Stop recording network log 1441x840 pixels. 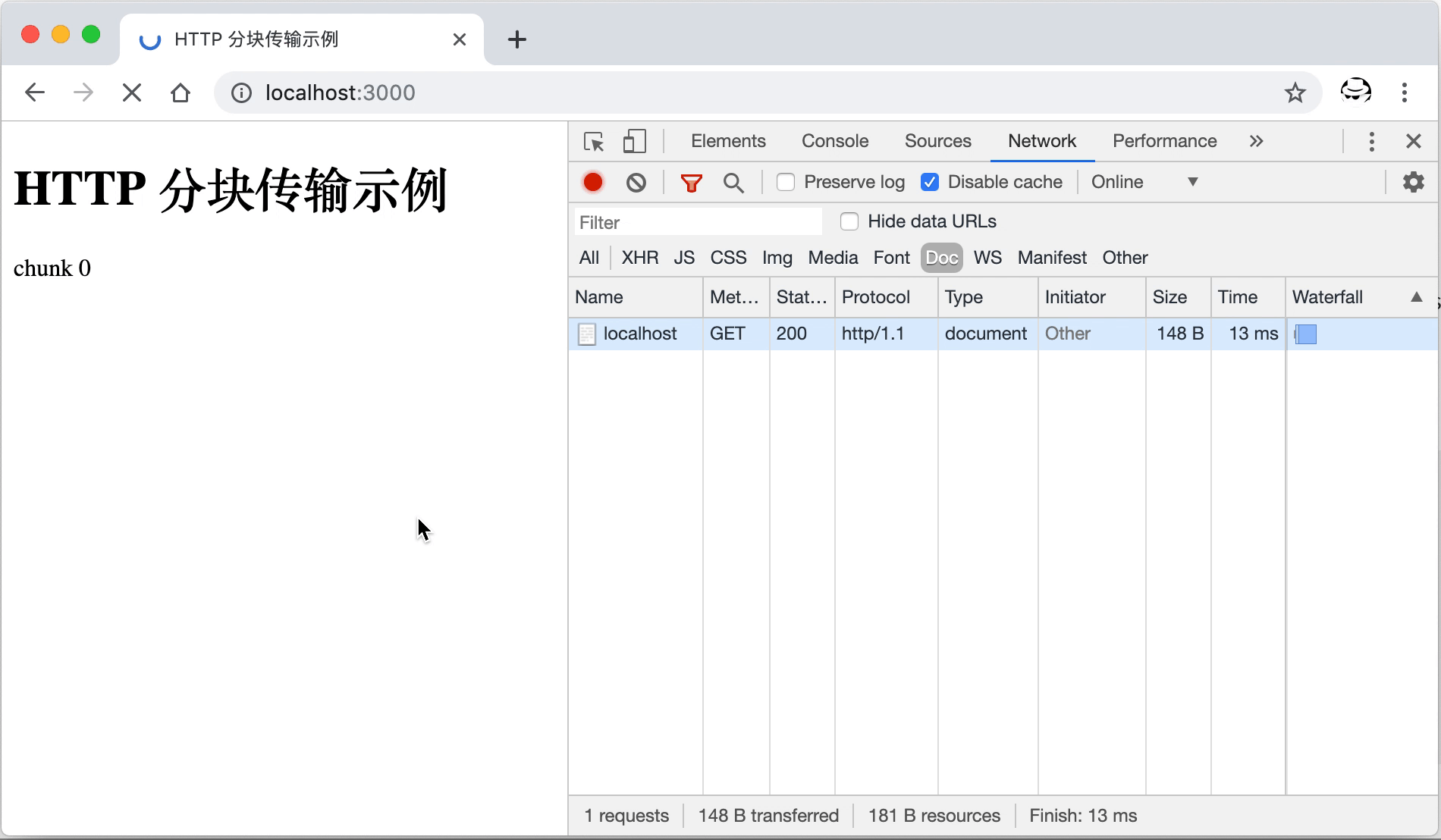[593, 182]
